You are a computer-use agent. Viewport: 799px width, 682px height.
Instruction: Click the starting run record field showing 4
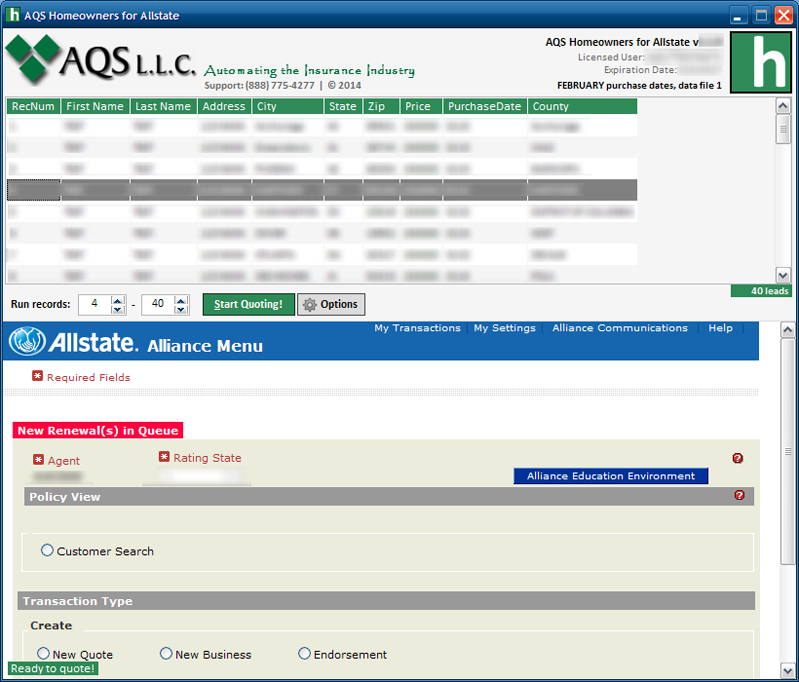[95, 304]
